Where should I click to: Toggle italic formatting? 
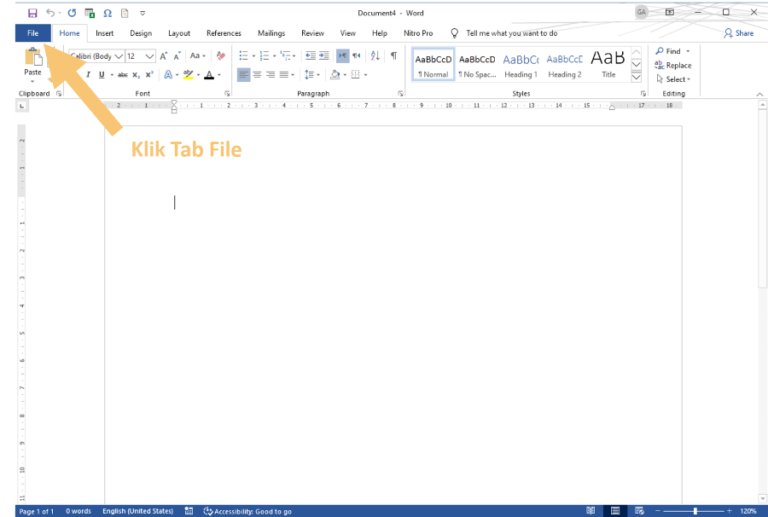pos(88,74)
